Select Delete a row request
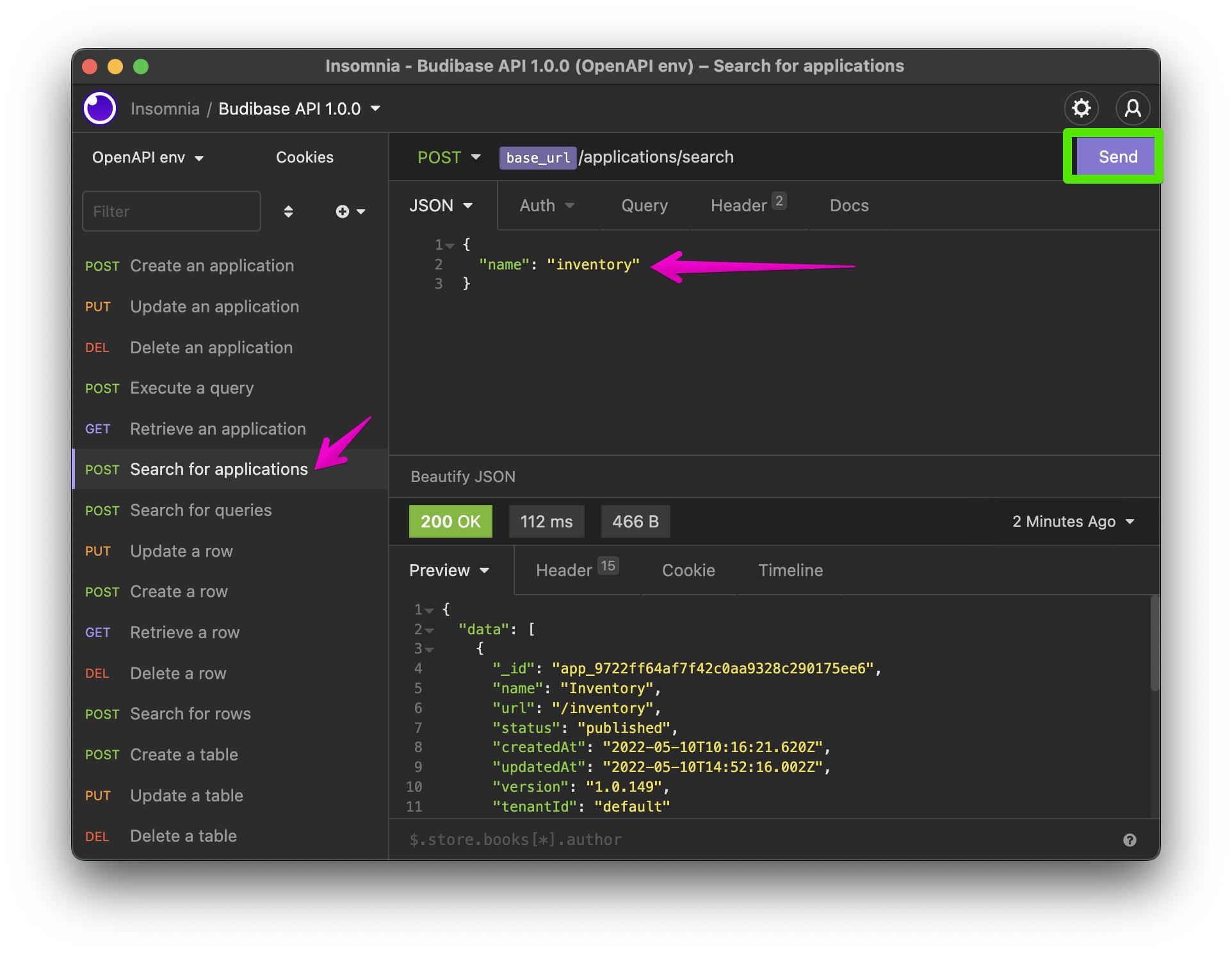 (x=231, y=673)
